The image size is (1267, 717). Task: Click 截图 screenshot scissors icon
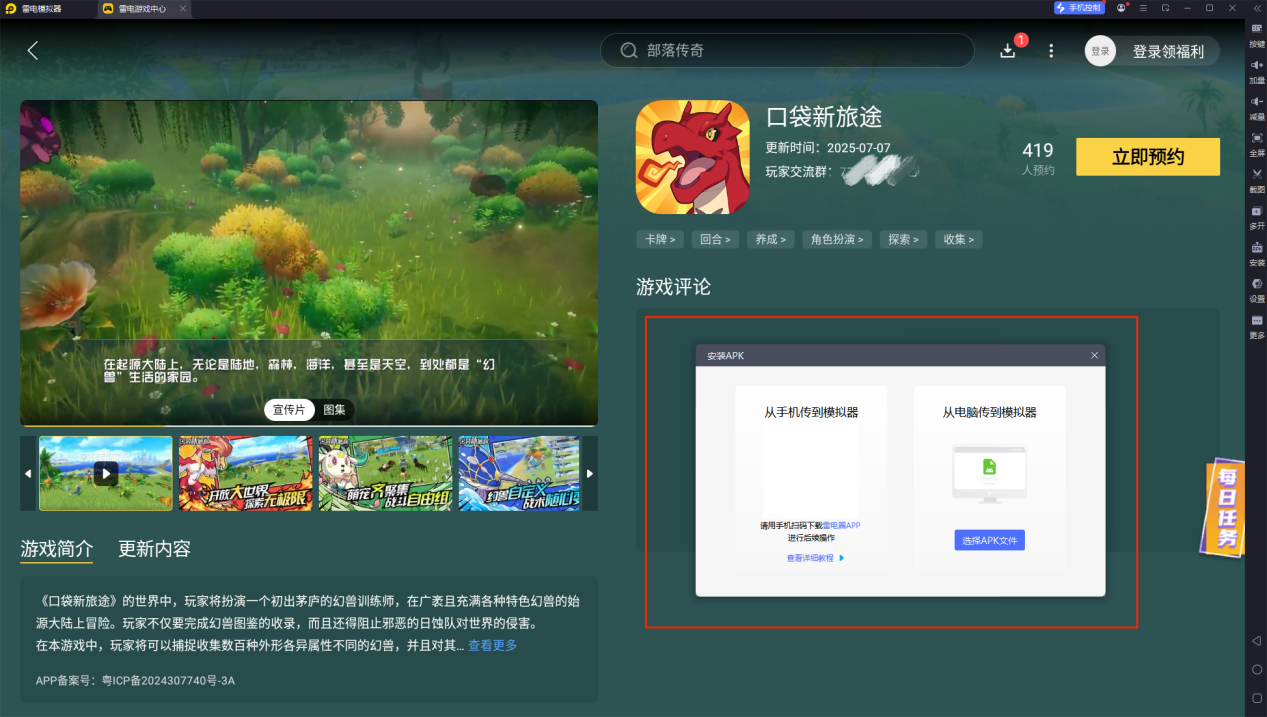(x=1257, y=179)
